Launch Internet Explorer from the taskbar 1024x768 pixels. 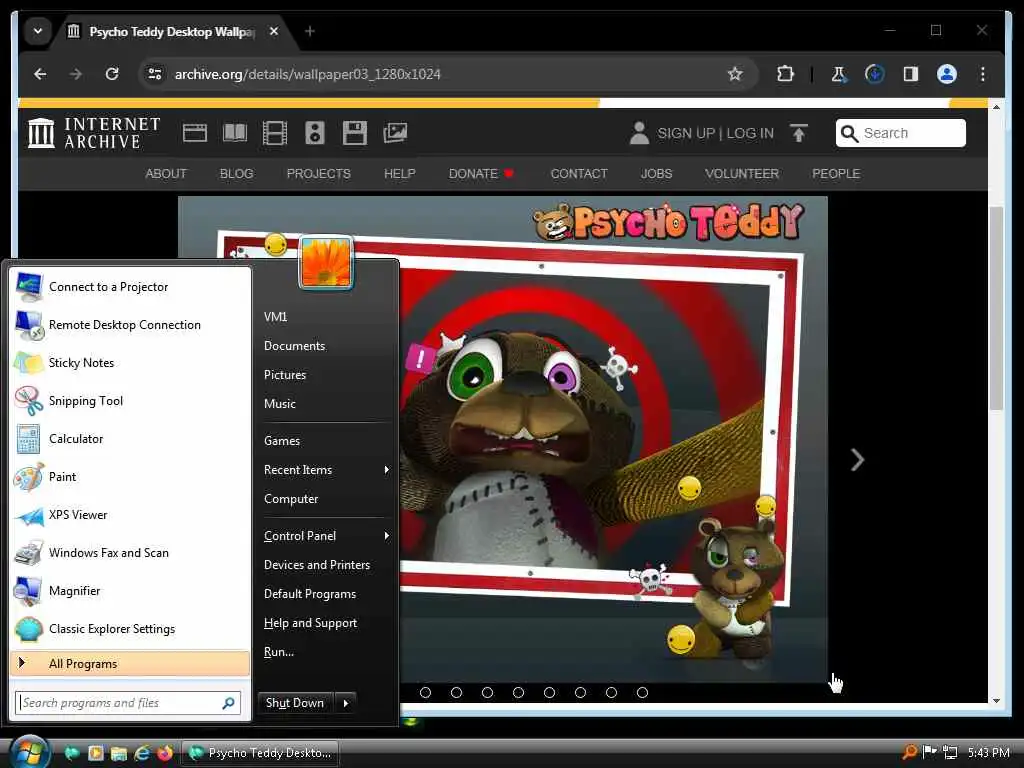[x=142, y=753]
